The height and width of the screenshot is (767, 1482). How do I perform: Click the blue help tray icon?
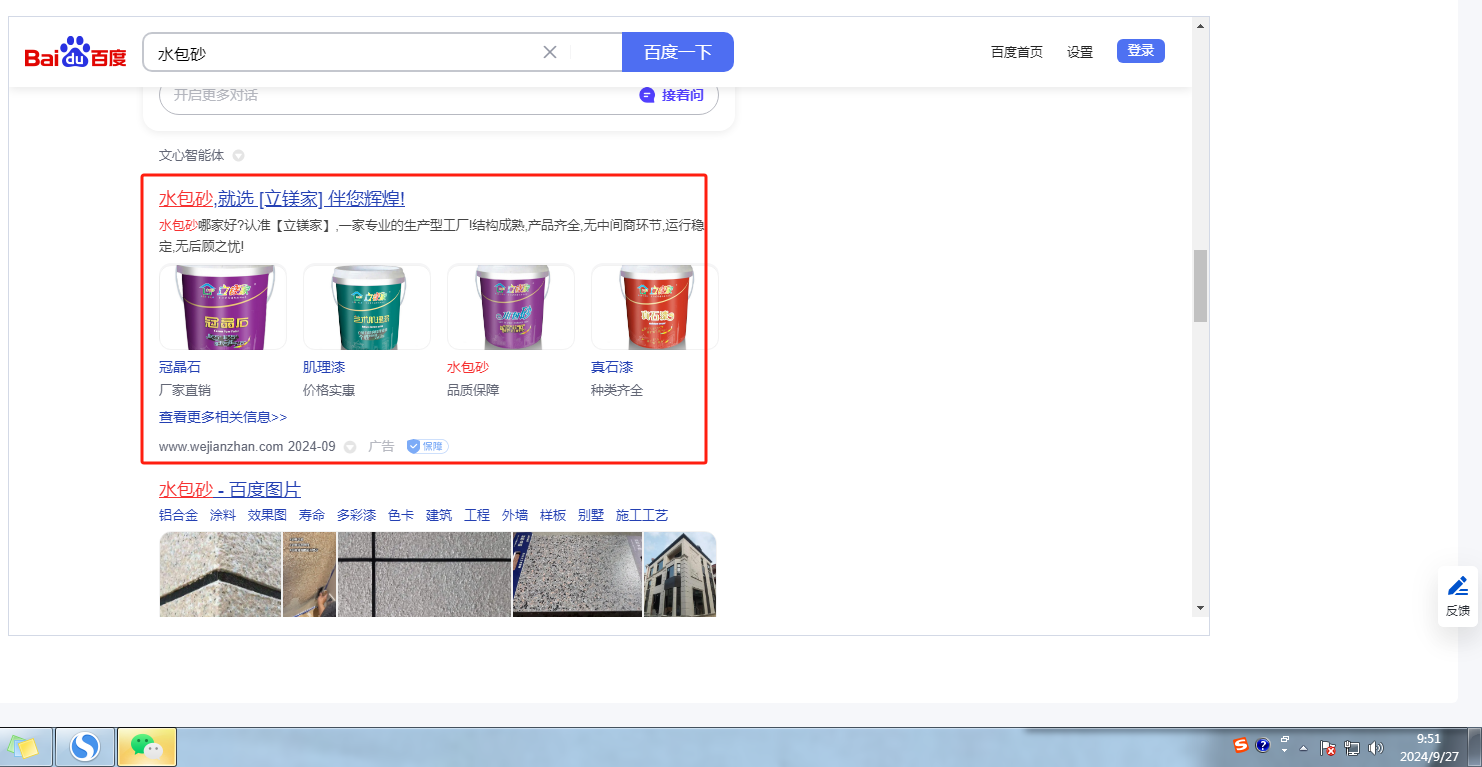pyautogui.click(x=1263, y=746)
